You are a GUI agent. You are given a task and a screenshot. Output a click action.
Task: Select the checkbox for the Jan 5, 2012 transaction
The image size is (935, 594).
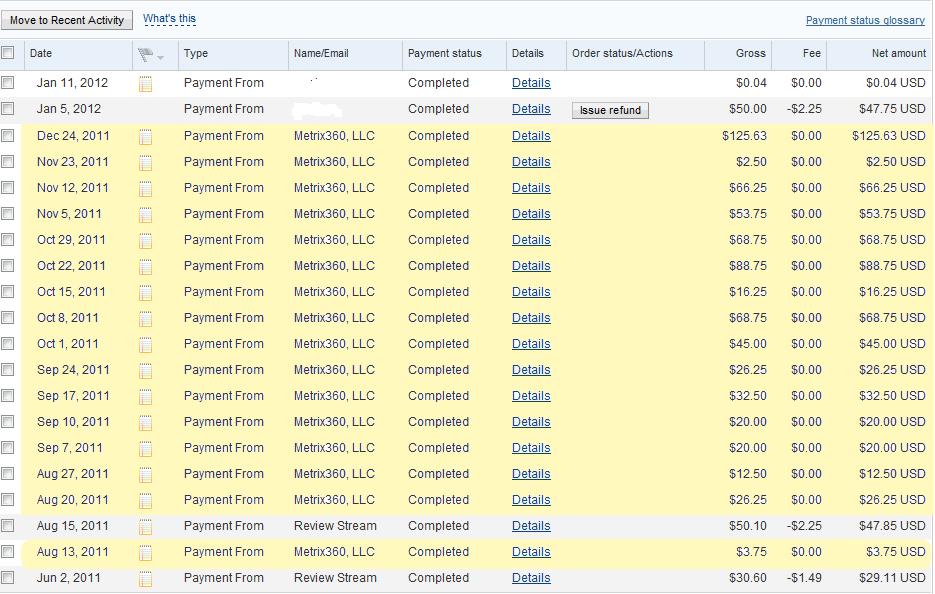(x=8, y=109)
